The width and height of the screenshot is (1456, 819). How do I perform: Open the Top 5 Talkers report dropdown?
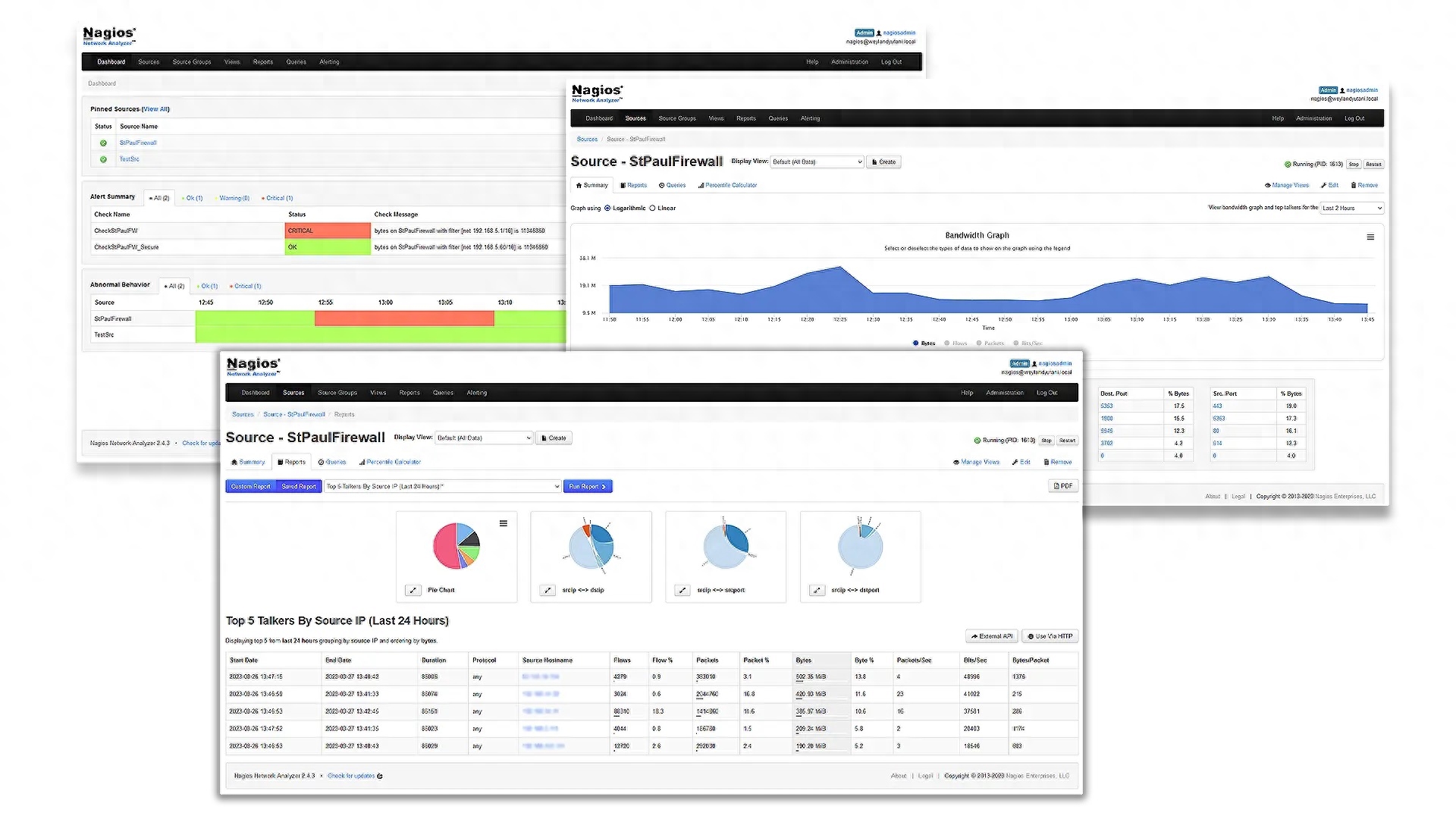click(443, 486)
